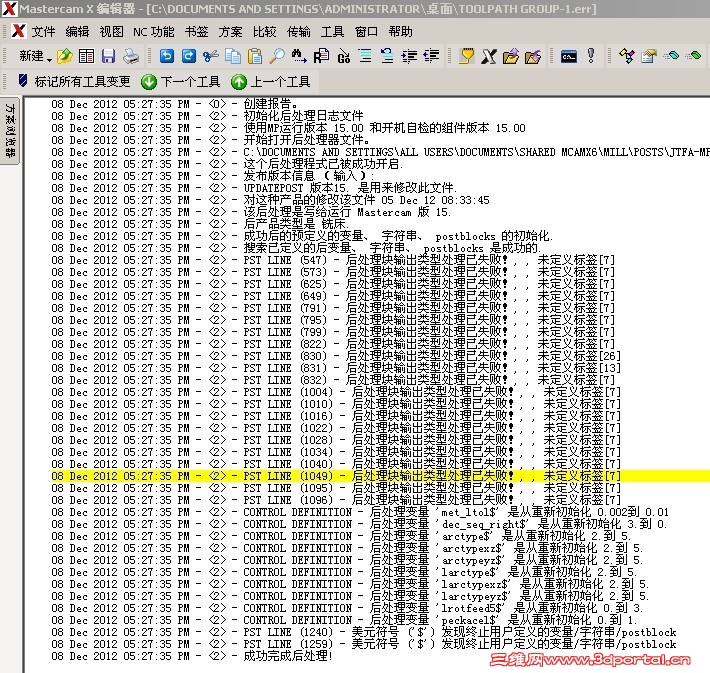Click the binoculars find-next icon
The height and width of the screenshot is (673, 710).
pos(299,56)
